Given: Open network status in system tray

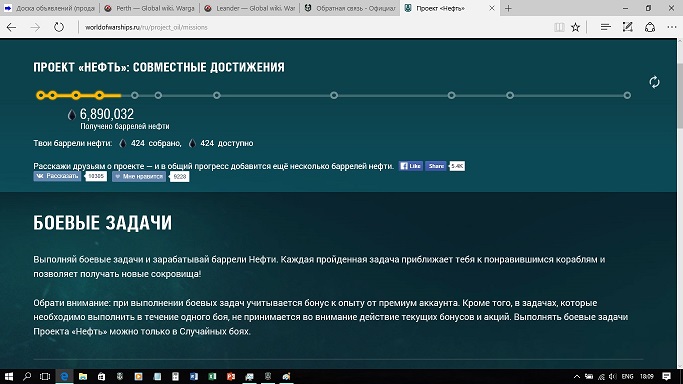Looking at the screenshot, I should pos(601,377).
